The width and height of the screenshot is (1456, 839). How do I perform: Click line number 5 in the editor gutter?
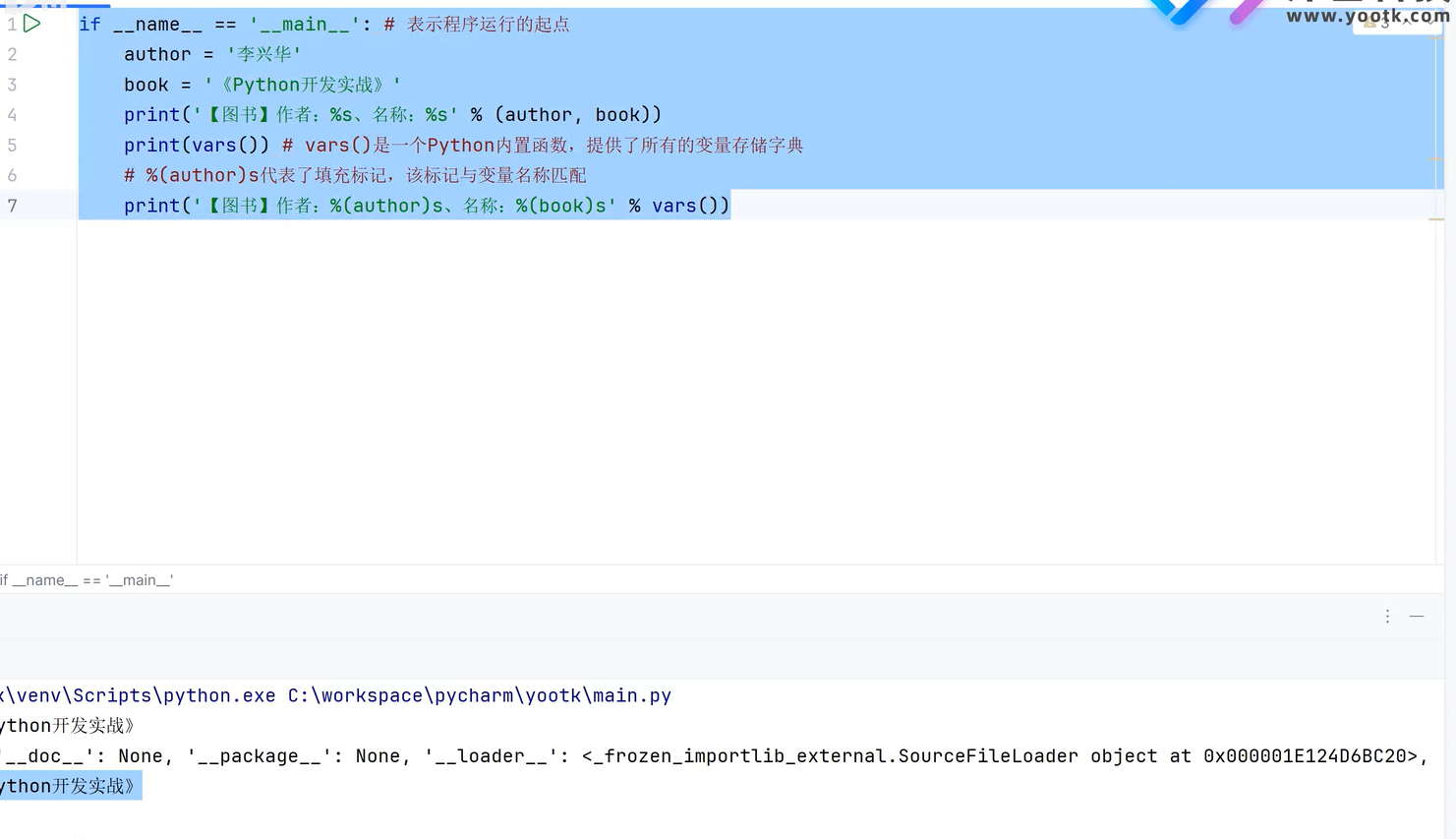12,146
